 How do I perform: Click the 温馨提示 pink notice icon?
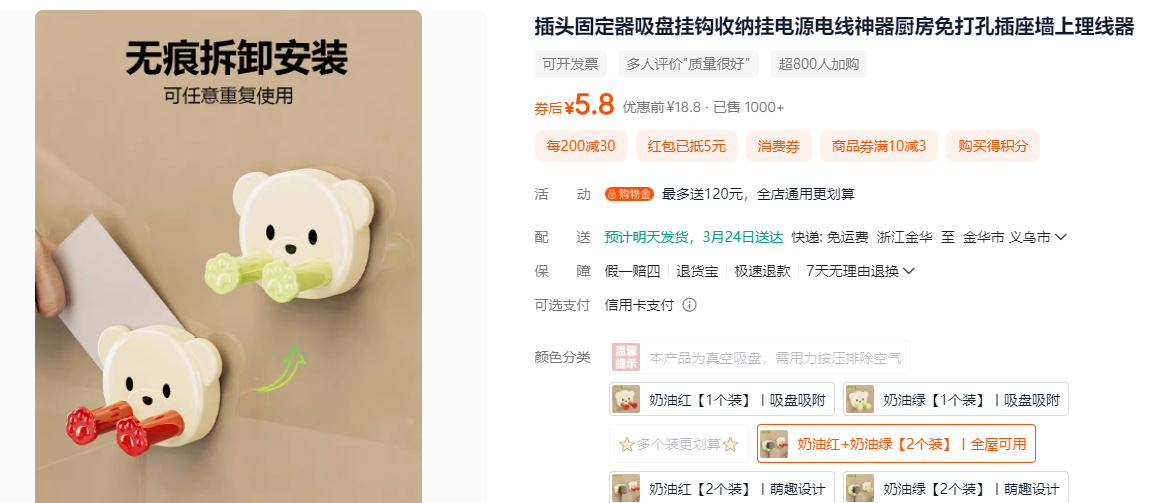coord(625,357)
